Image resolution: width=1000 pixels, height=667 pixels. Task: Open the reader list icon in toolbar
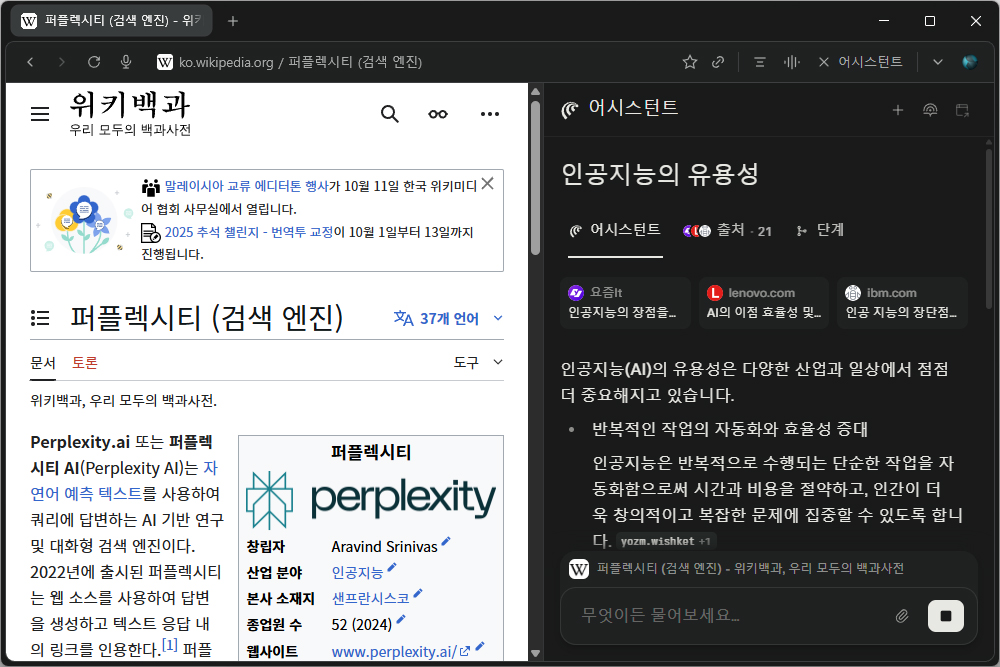tap(760, 62)
